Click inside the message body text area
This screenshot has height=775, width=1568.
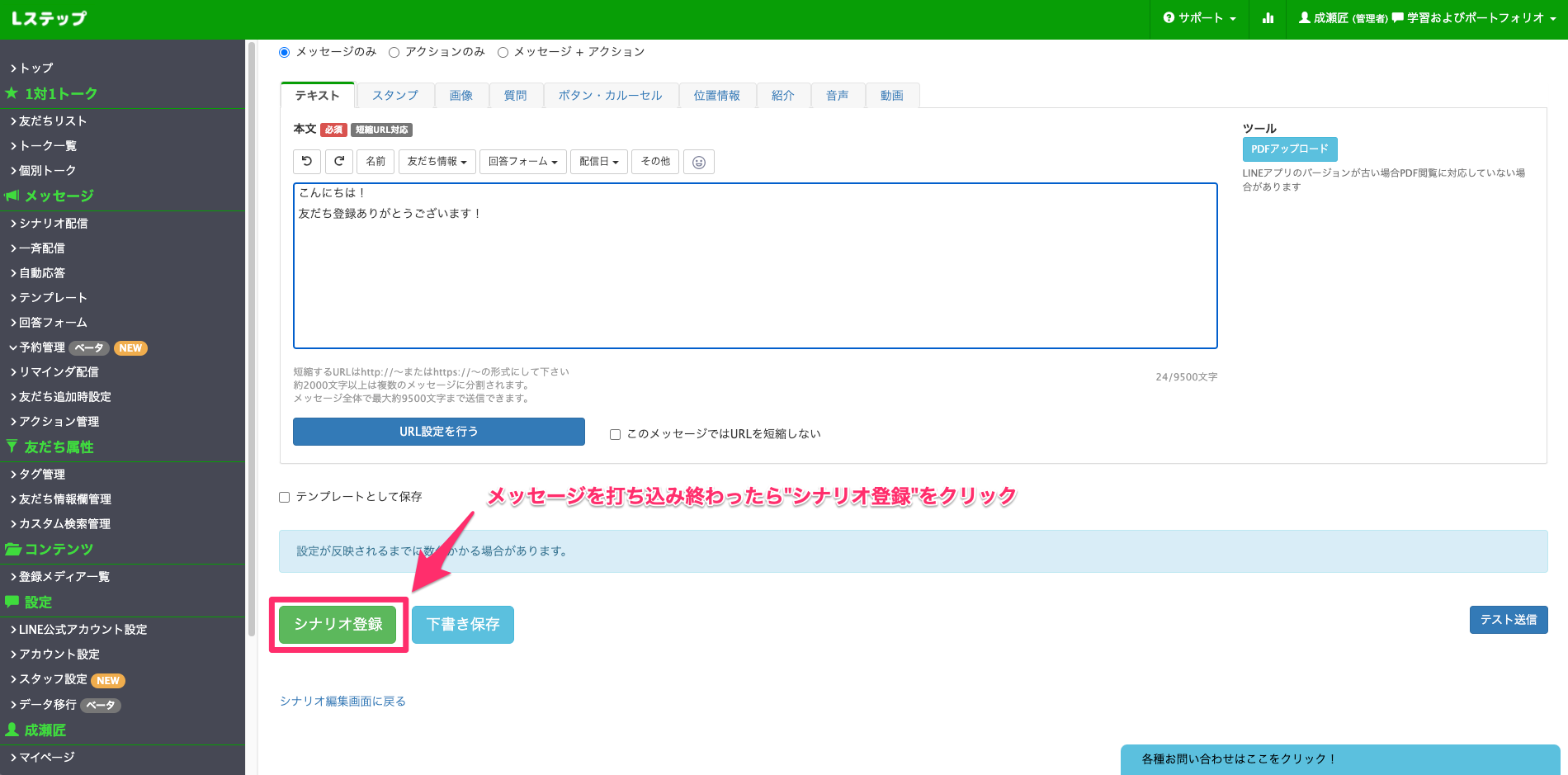point(754,264)
